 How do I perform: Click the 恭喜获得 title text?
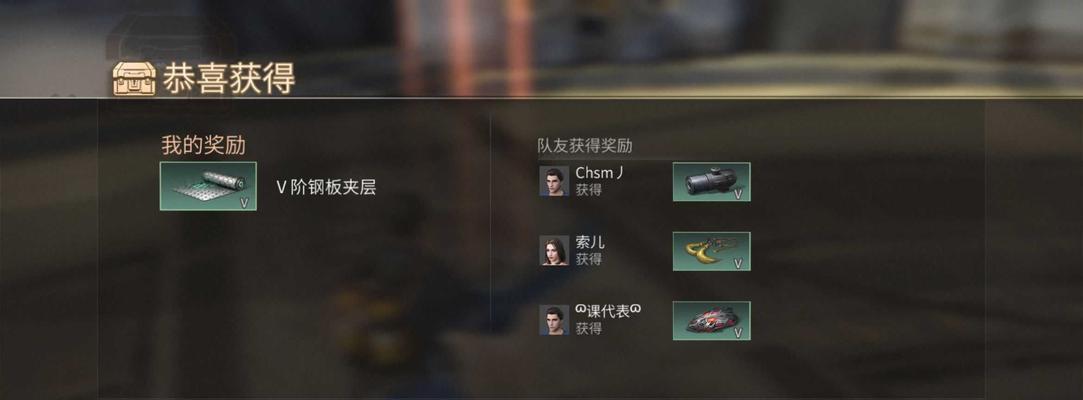[x=229, y=78]
